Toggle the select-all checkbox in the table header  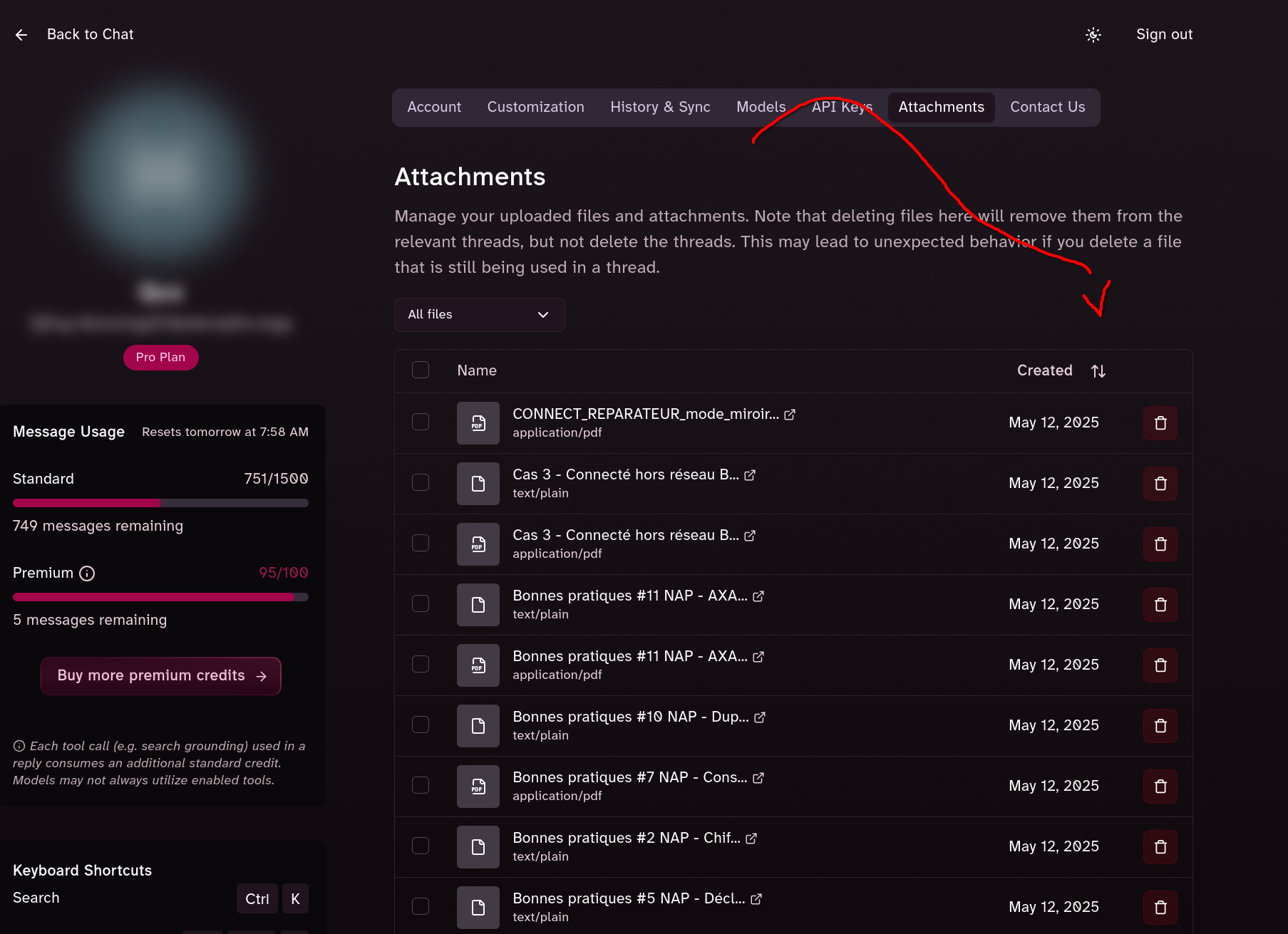421,370
